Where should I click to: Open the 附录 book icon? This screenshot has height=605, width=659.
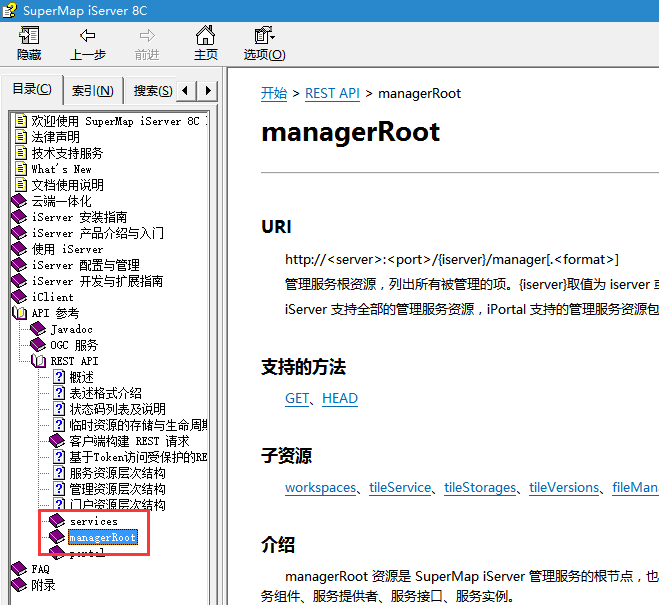(x=19, y=585)
